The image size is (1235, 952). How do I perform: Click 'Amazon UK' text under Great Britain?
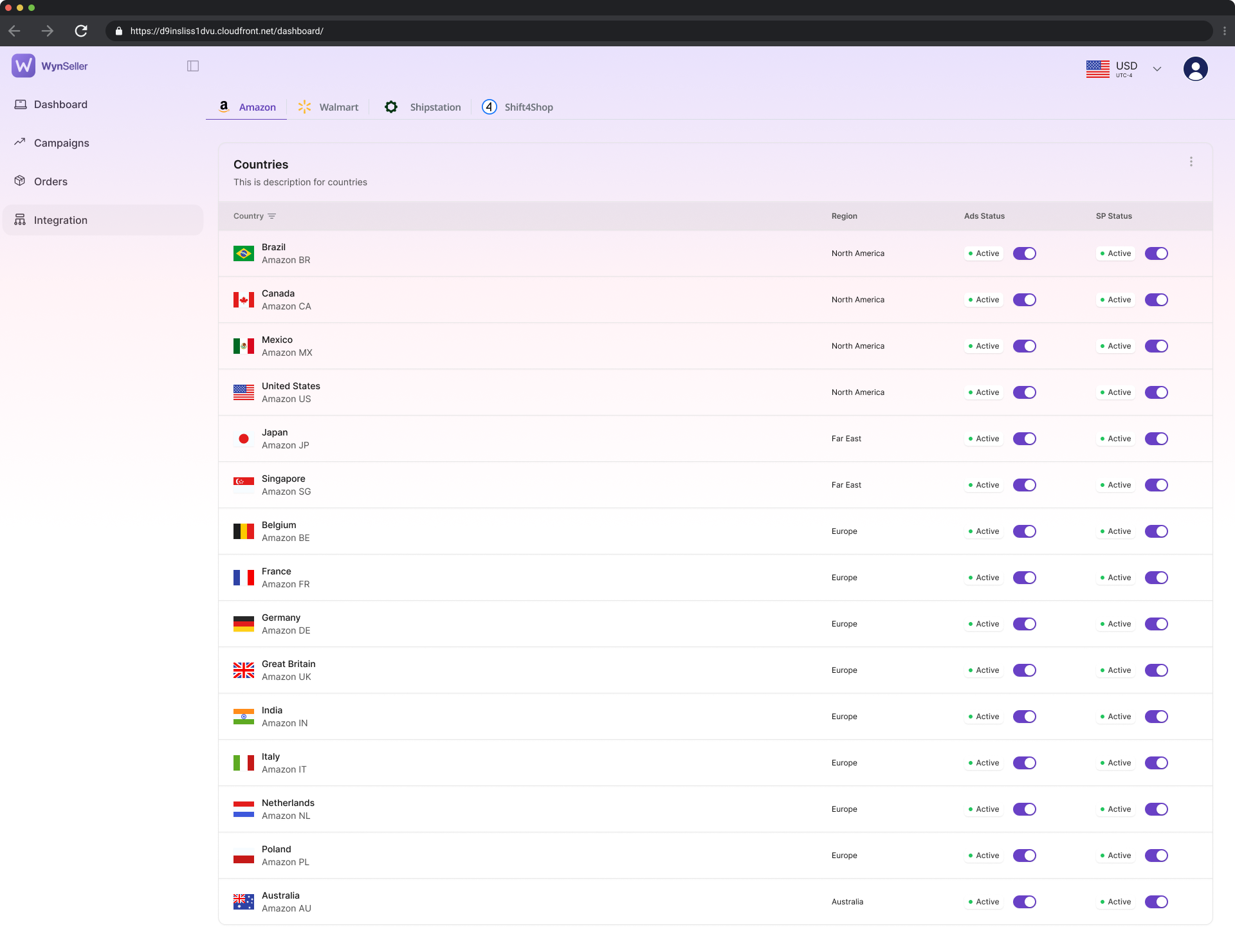(286, 677)
